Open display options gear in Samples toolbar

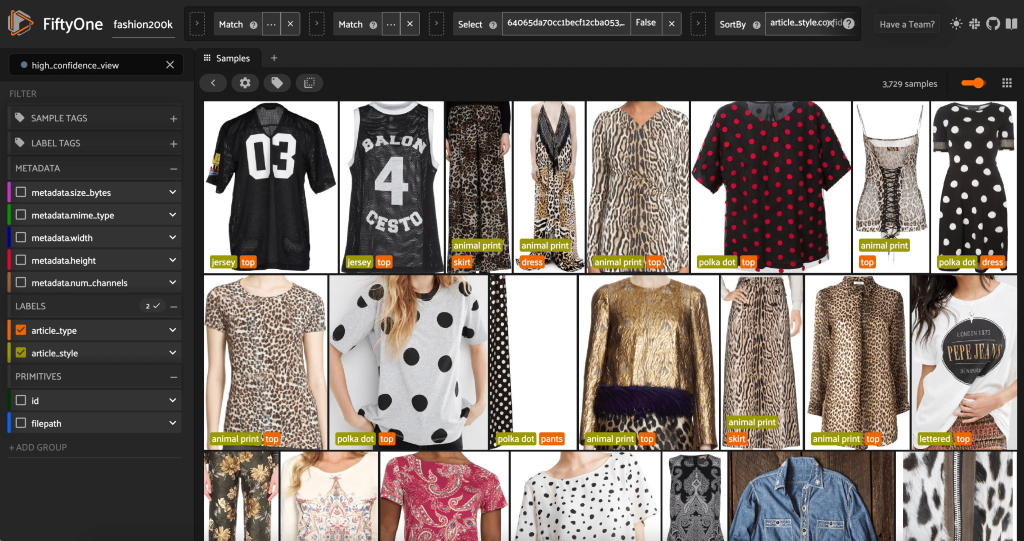245,83
